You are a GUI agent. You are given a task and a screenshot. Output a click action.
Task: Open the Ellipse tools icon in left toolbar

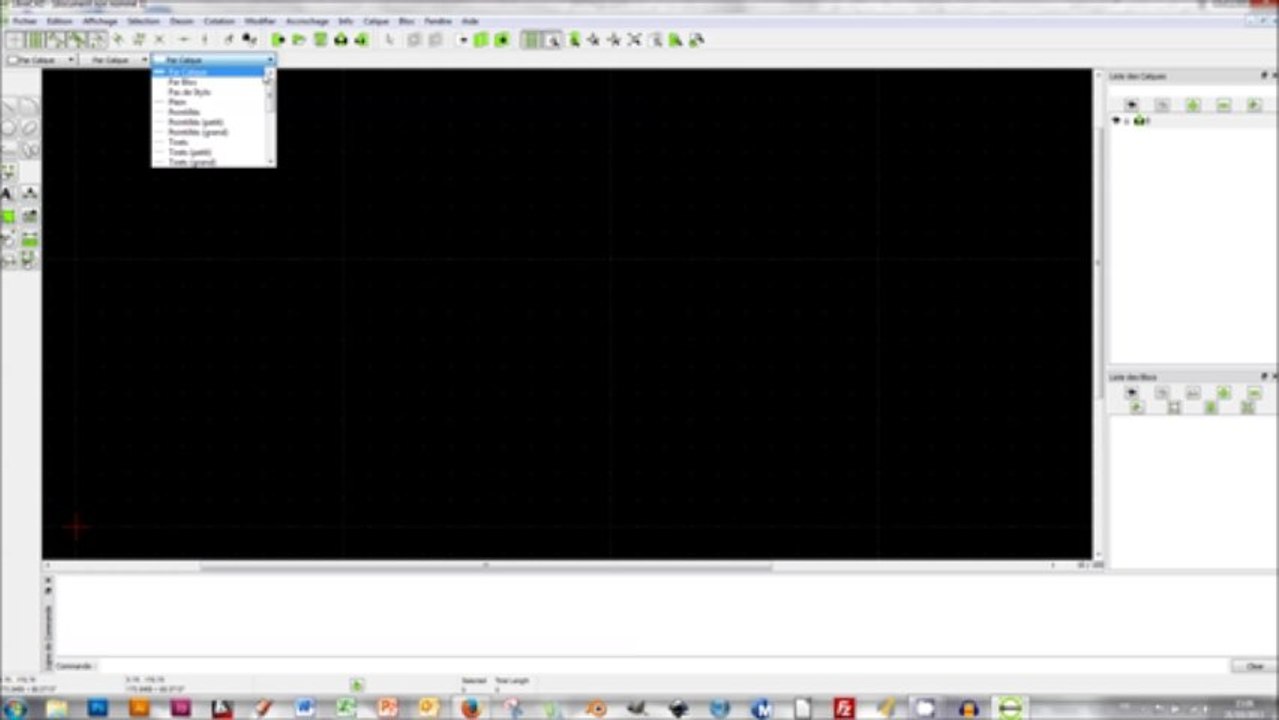click(30, 127)
